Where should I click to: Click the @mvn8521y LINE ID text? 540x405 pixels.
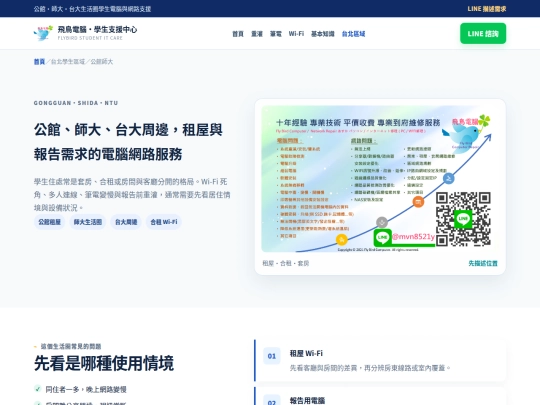[x=413, y=237]
